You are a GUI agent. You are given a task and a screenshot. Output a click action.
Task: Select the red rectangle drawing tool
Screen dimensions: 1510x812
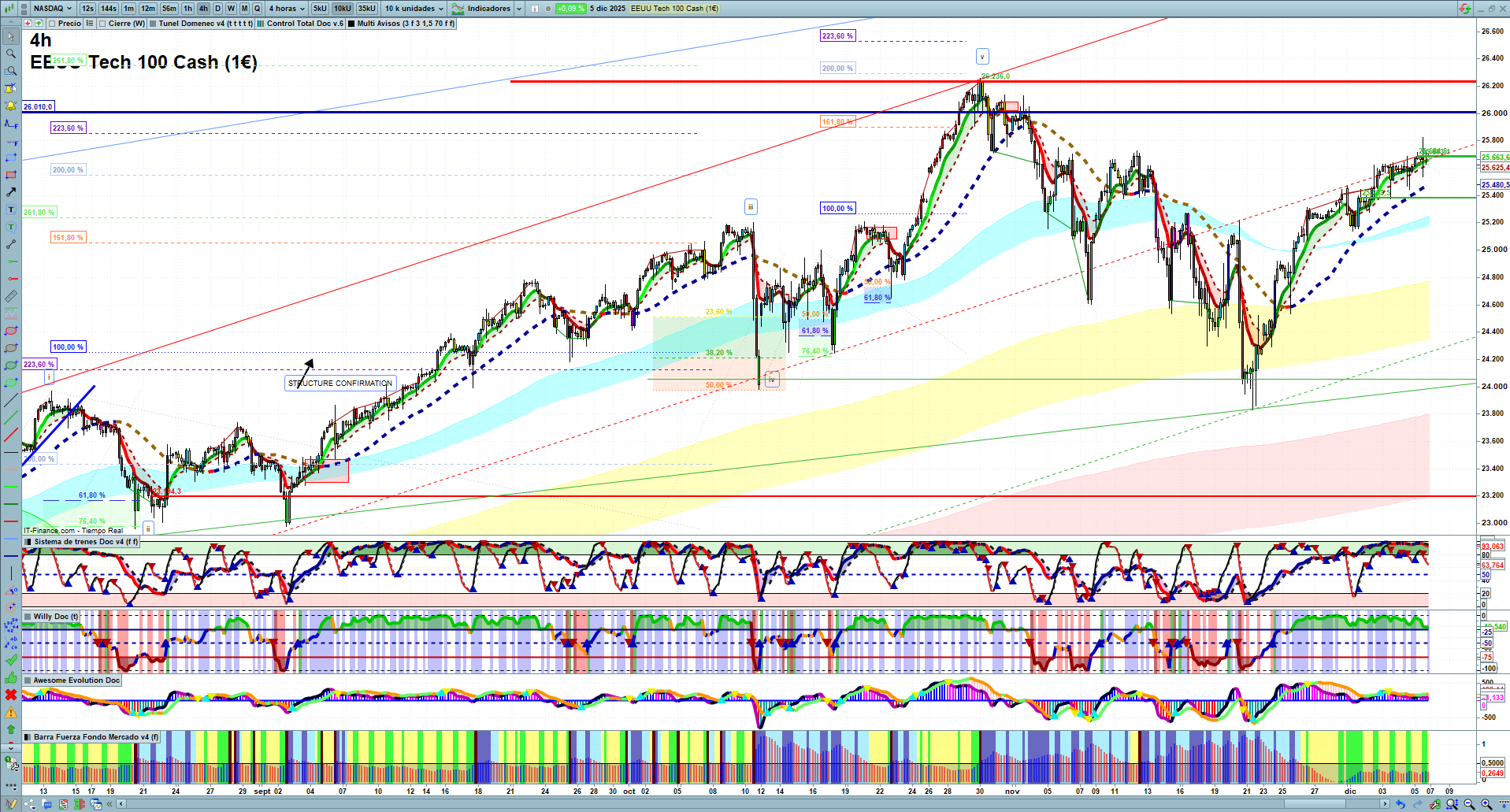click(11, 175)
